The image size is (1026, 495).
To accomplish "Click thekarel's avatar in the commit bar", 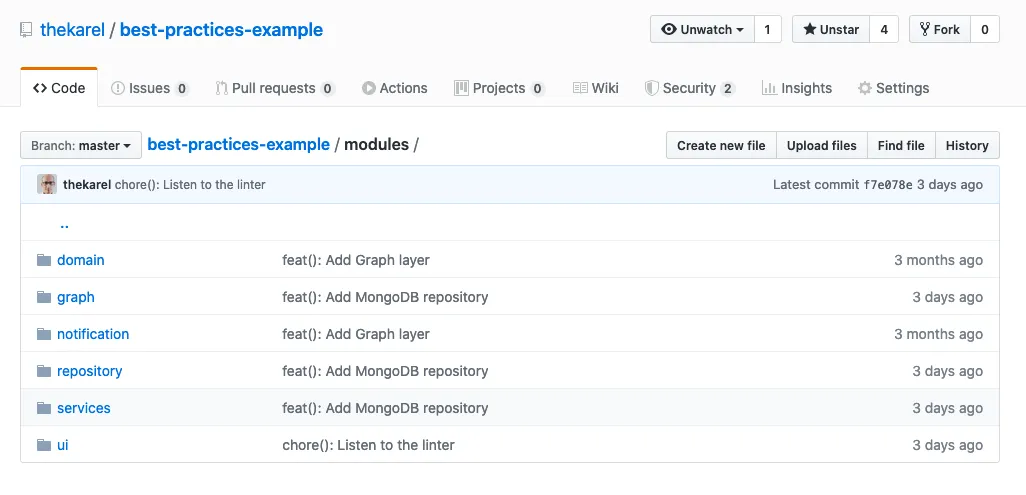I will point(47,185).
